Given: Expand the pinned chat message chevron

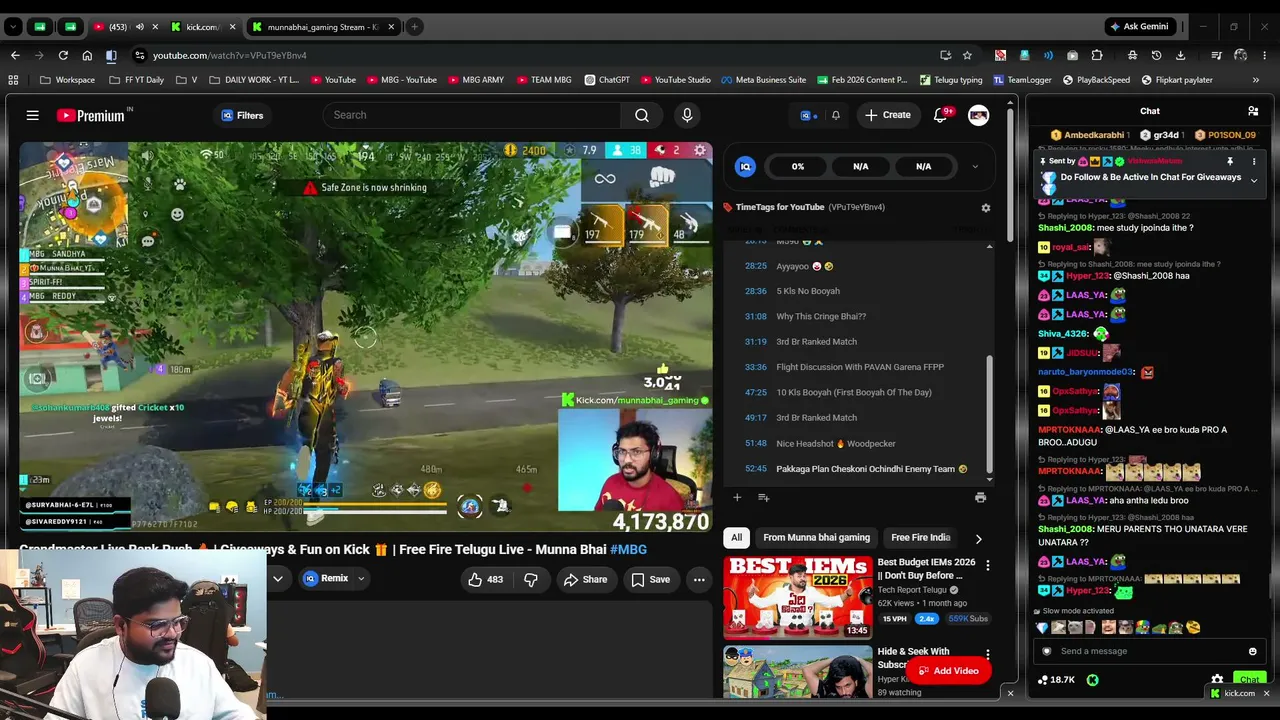Looking at the screenshot, I should click(x=1254, y=181).
